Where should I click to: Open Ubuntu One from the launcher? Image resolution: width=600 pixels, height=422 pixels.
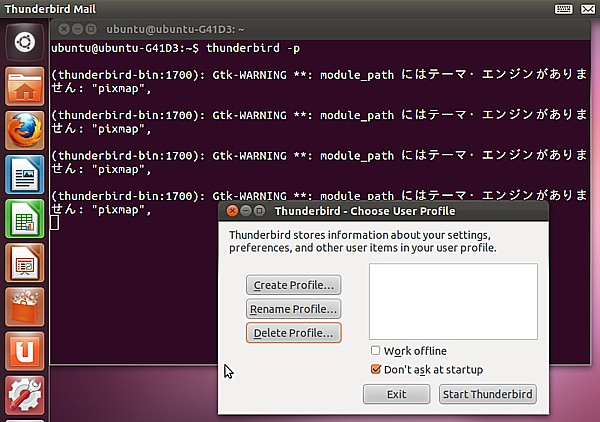[23, 353]
